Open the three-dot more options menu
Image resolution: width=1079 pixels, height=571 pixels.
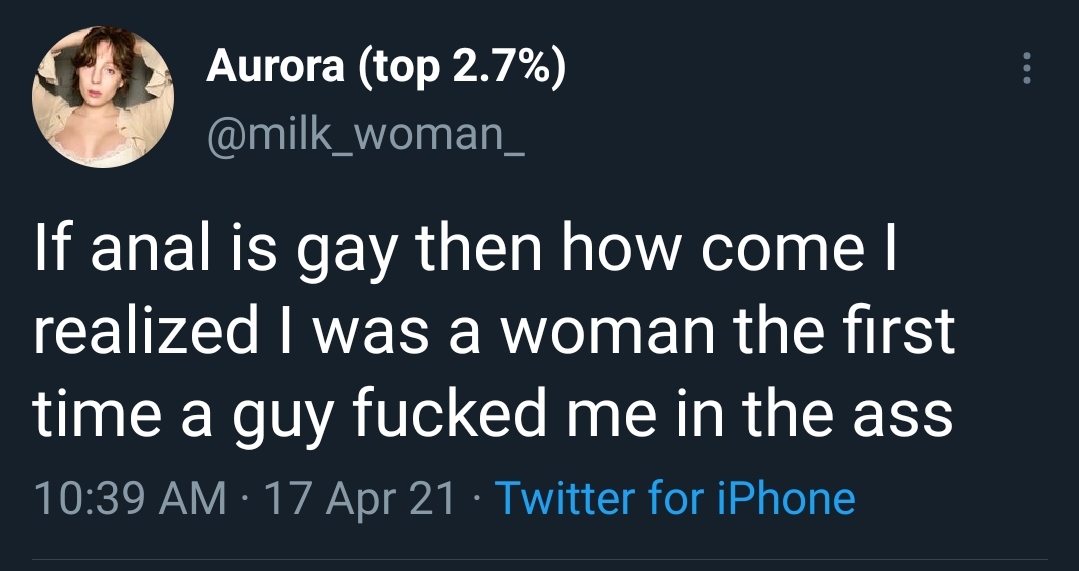1023,68
